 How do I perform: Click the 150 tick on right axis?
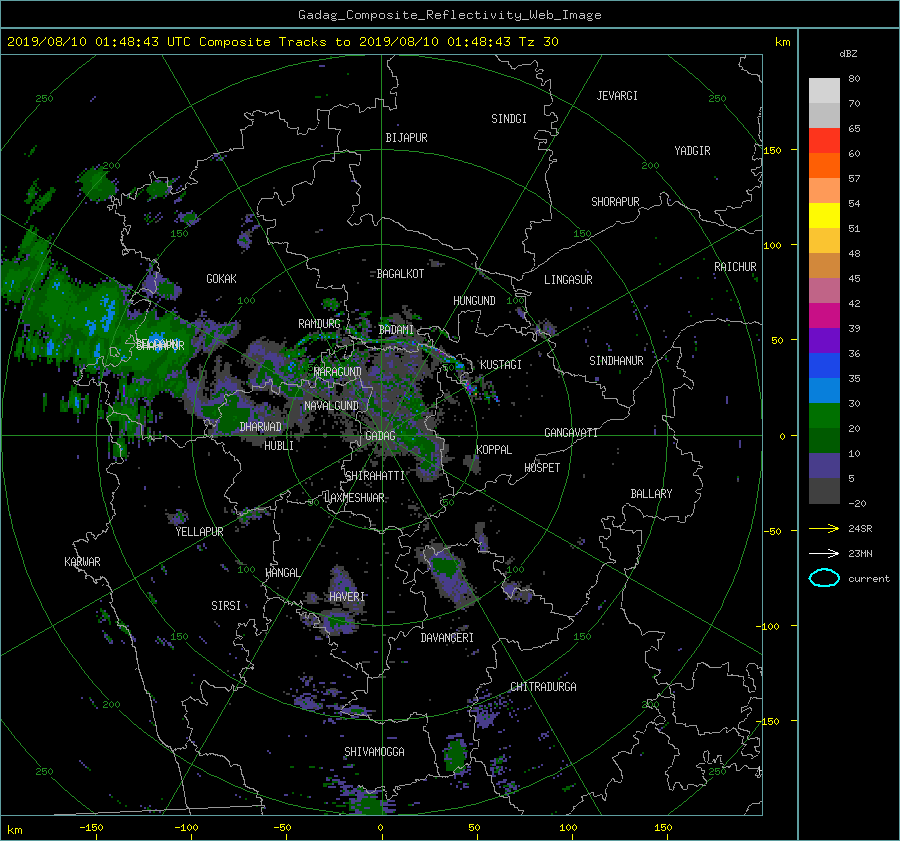pyautogui.click(x=772, y=150)
